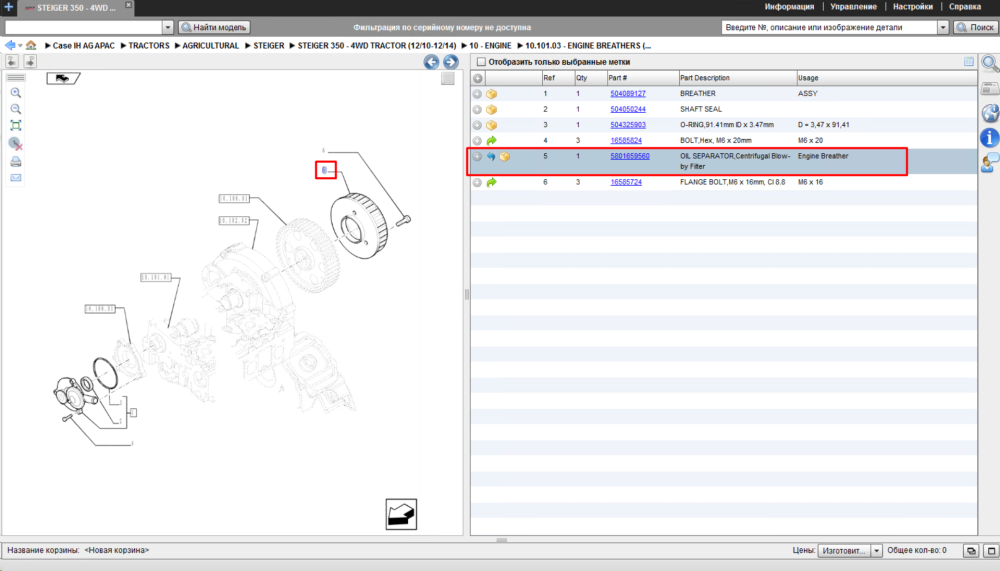Print the engine breathers diagram

coord(16,162)
